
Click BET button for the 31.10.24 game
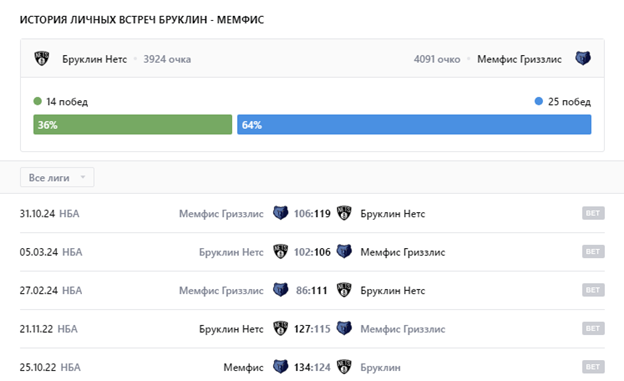pos(593,213)
